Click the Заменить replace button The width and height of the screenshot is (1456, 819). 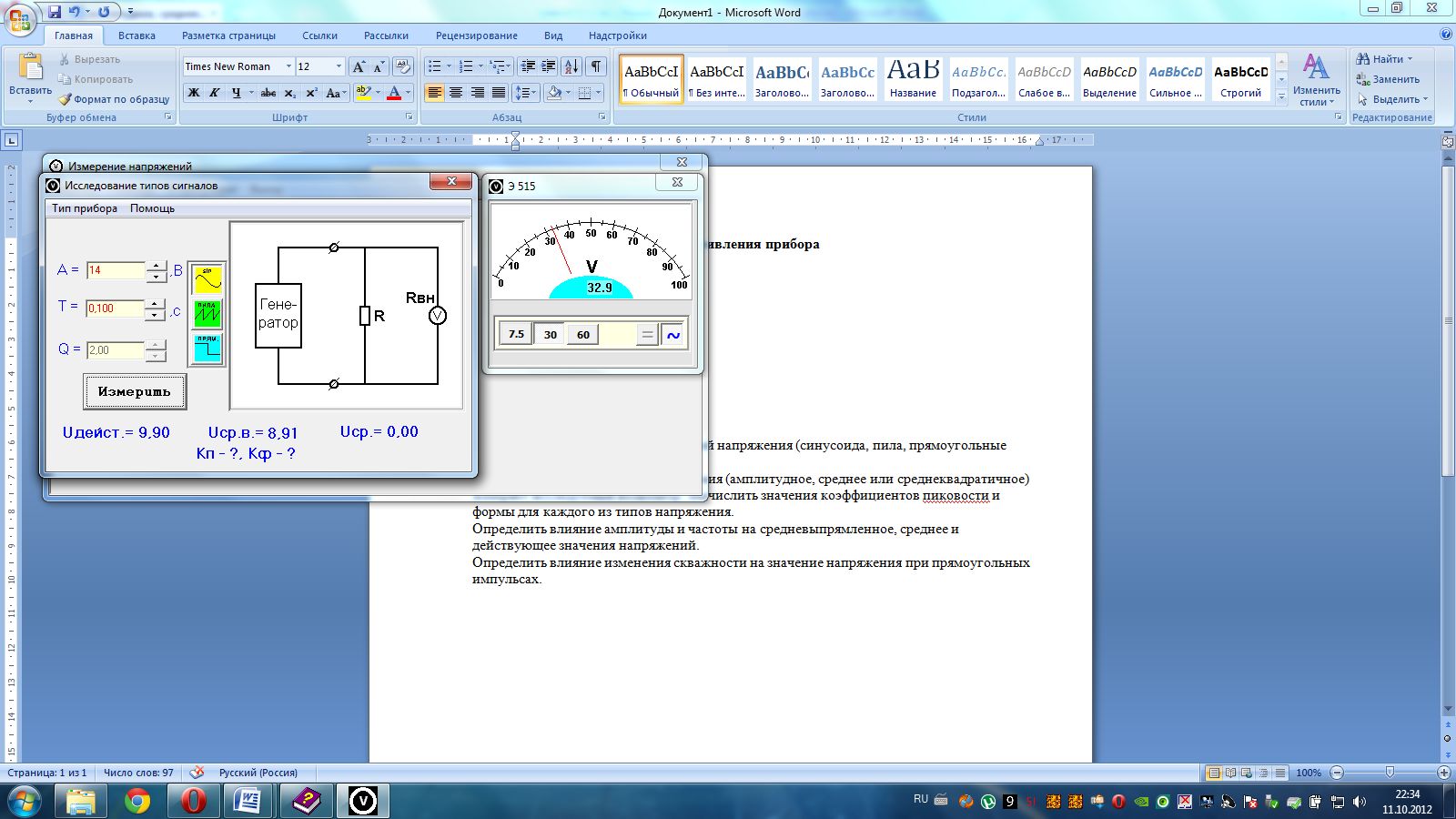(1388, 79)
